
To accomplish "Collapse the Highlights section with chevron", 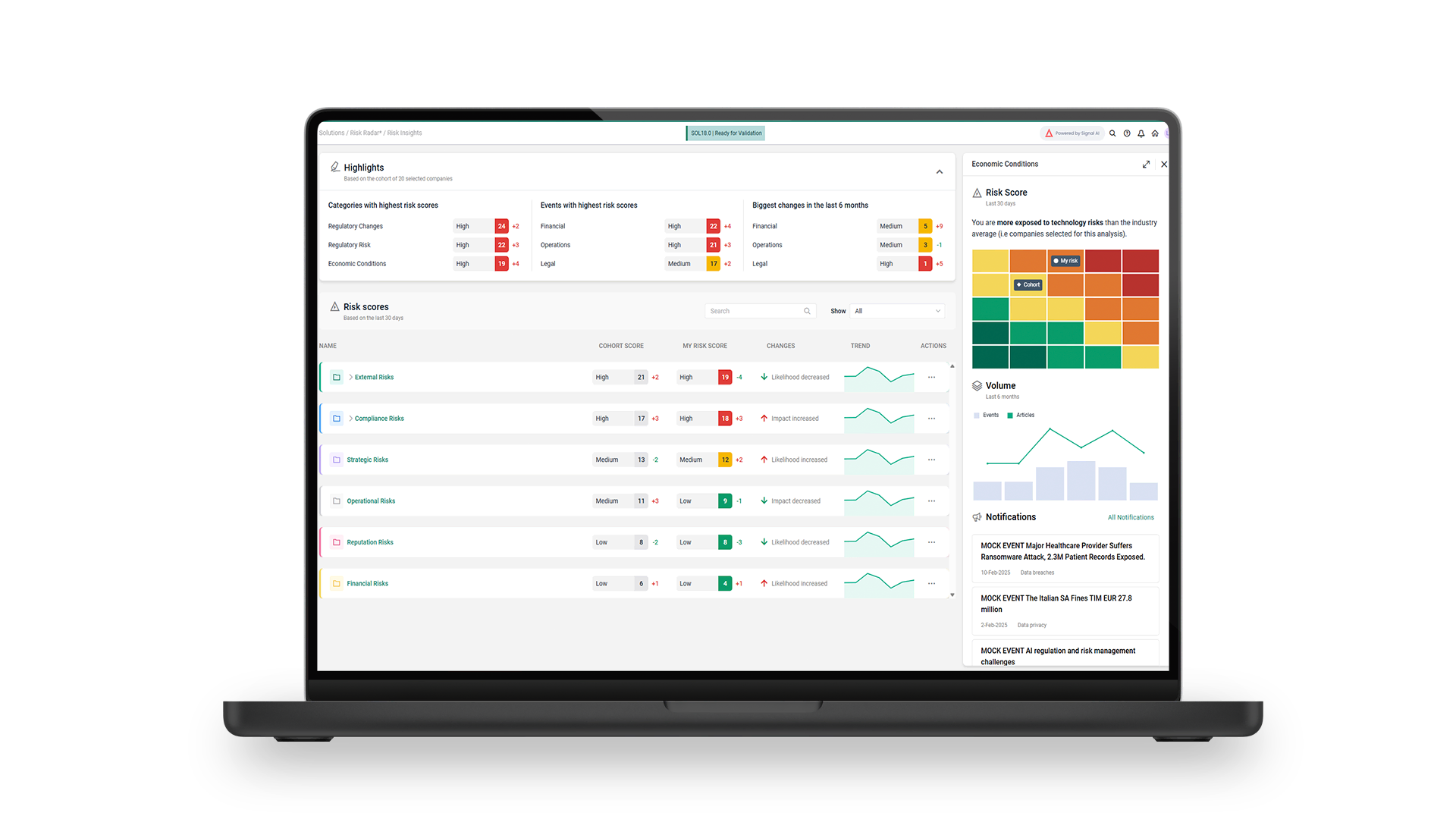I will (x=940, y=172).
